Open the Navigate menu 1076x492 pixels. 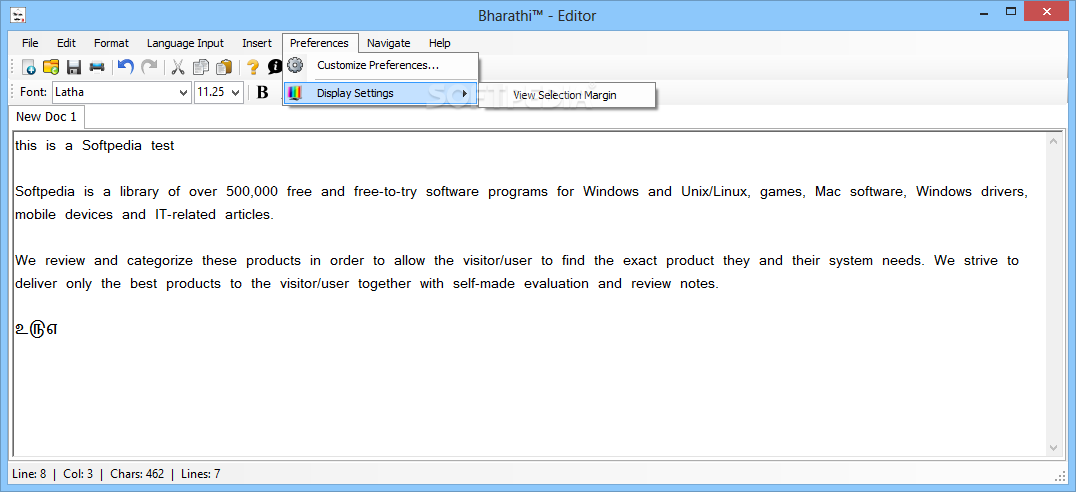point(388,43)
